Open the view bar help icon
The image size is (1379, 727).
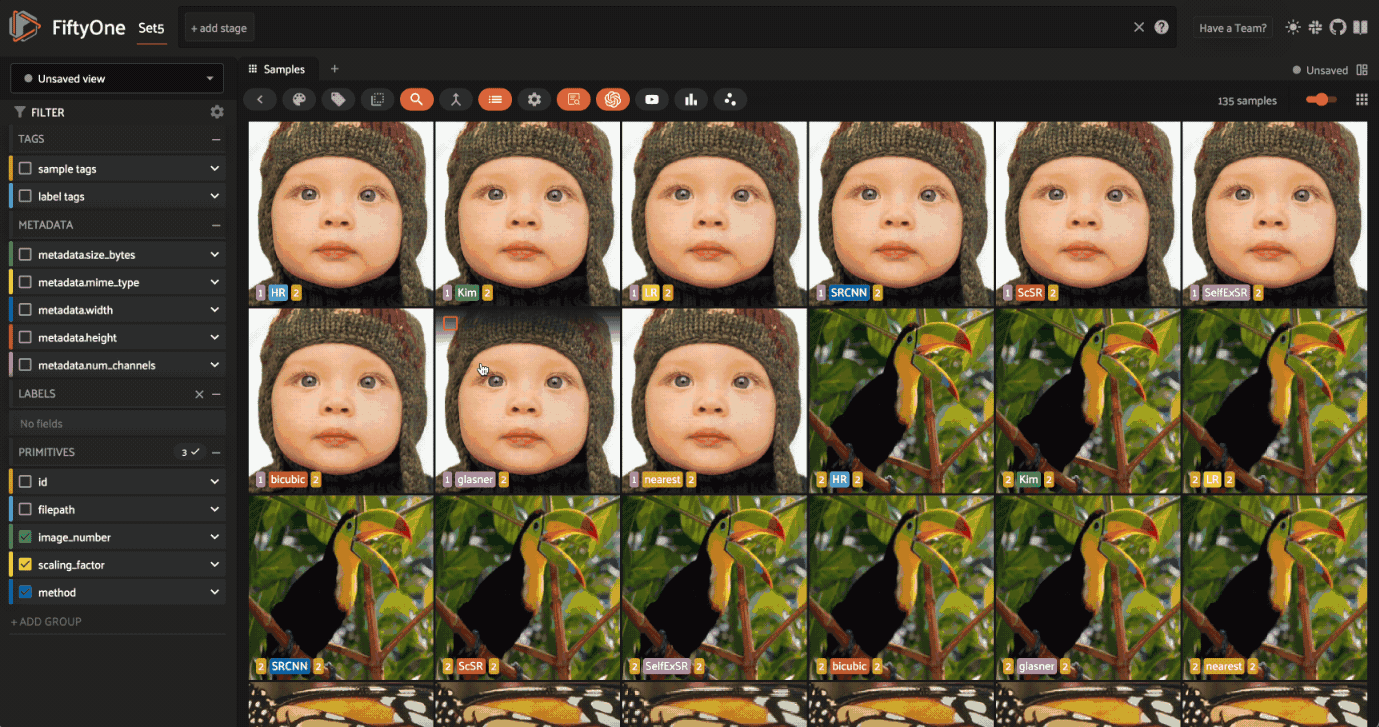1161,27
